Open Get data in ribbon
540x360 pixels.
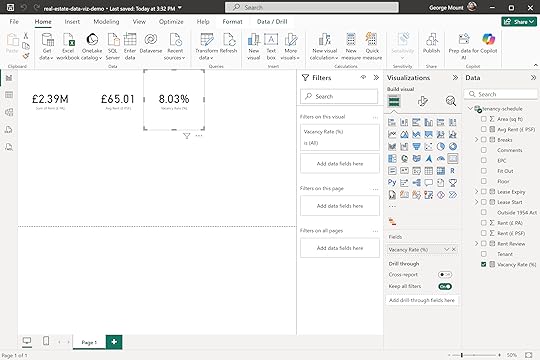point(47,47)
